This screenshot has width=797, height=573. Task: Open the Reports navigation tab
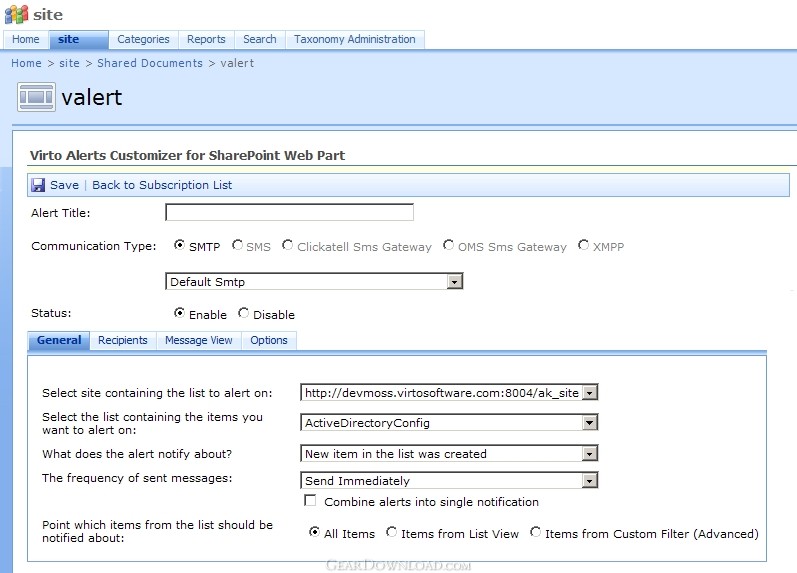[206, 39]
